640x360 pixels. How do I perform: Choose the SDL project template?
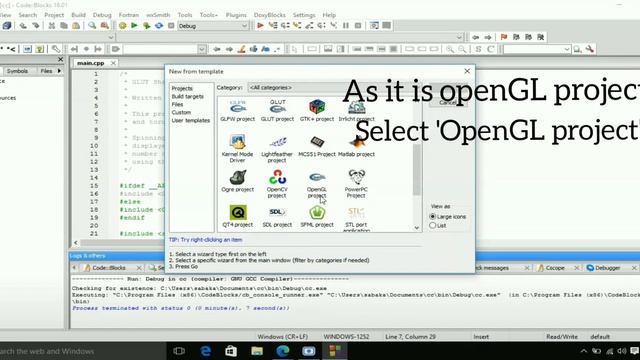(x=277, y=216)
